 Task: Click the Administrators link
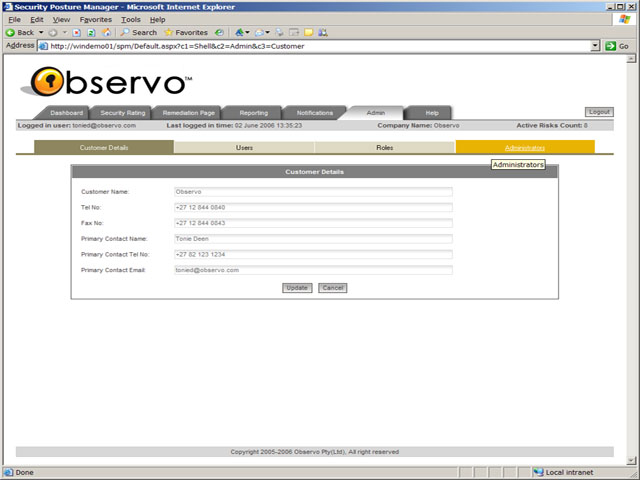525,148
